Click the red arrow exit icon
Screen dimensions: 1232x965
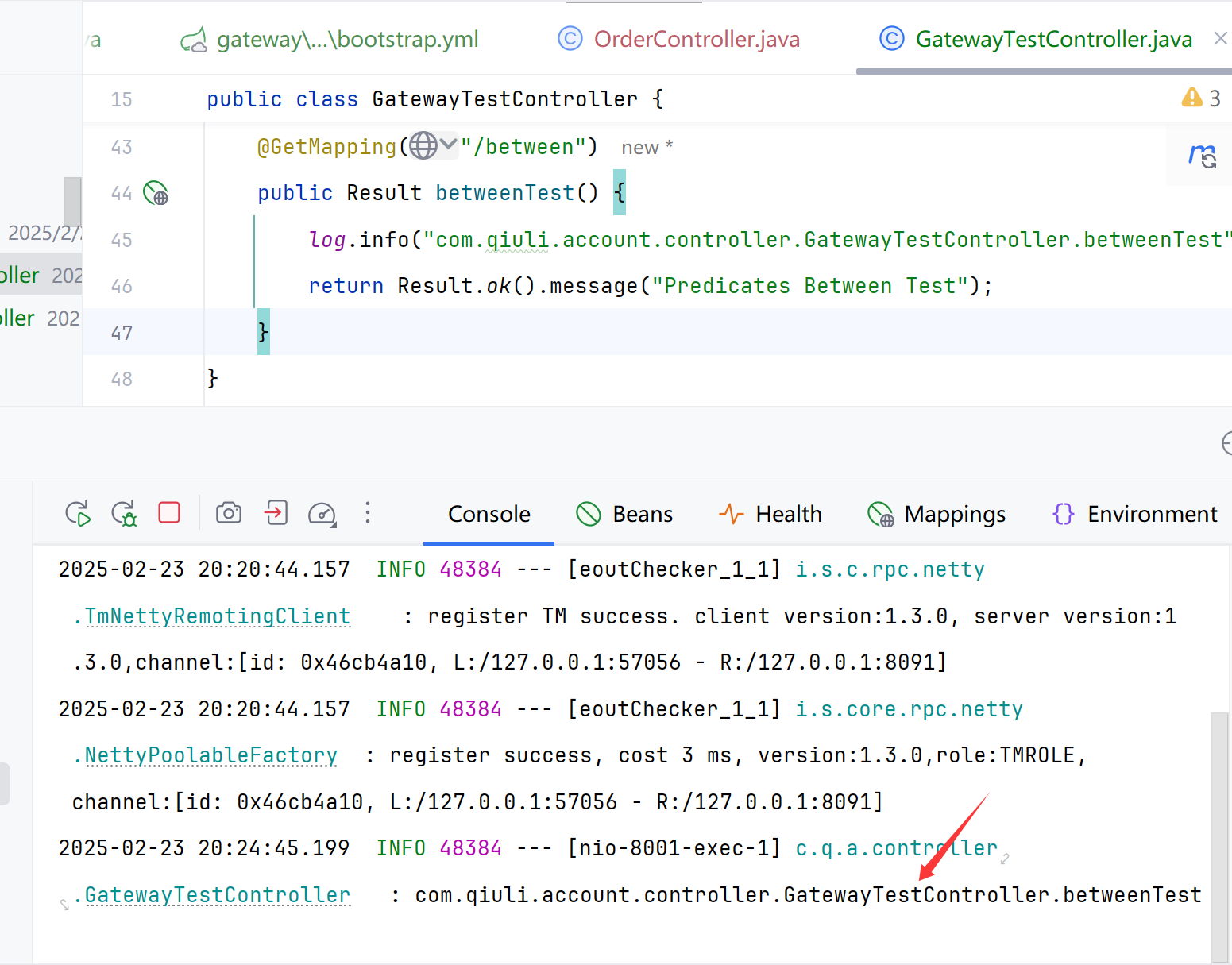click(276, 513)
